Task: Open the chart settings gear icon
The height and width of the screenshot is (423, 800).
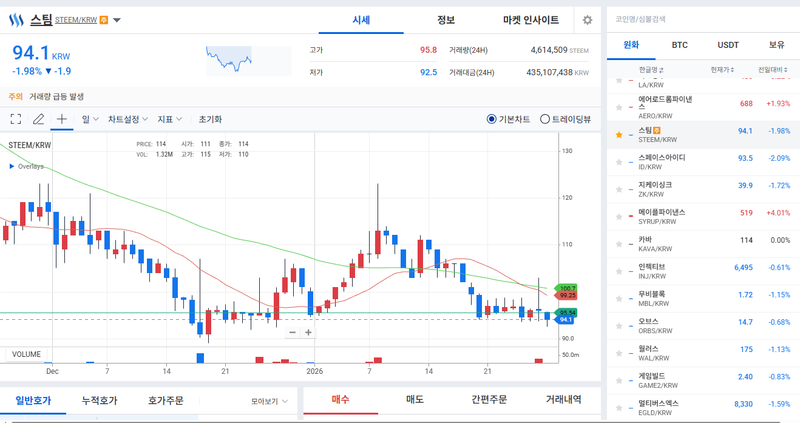Action: click(x=587, y=20)
